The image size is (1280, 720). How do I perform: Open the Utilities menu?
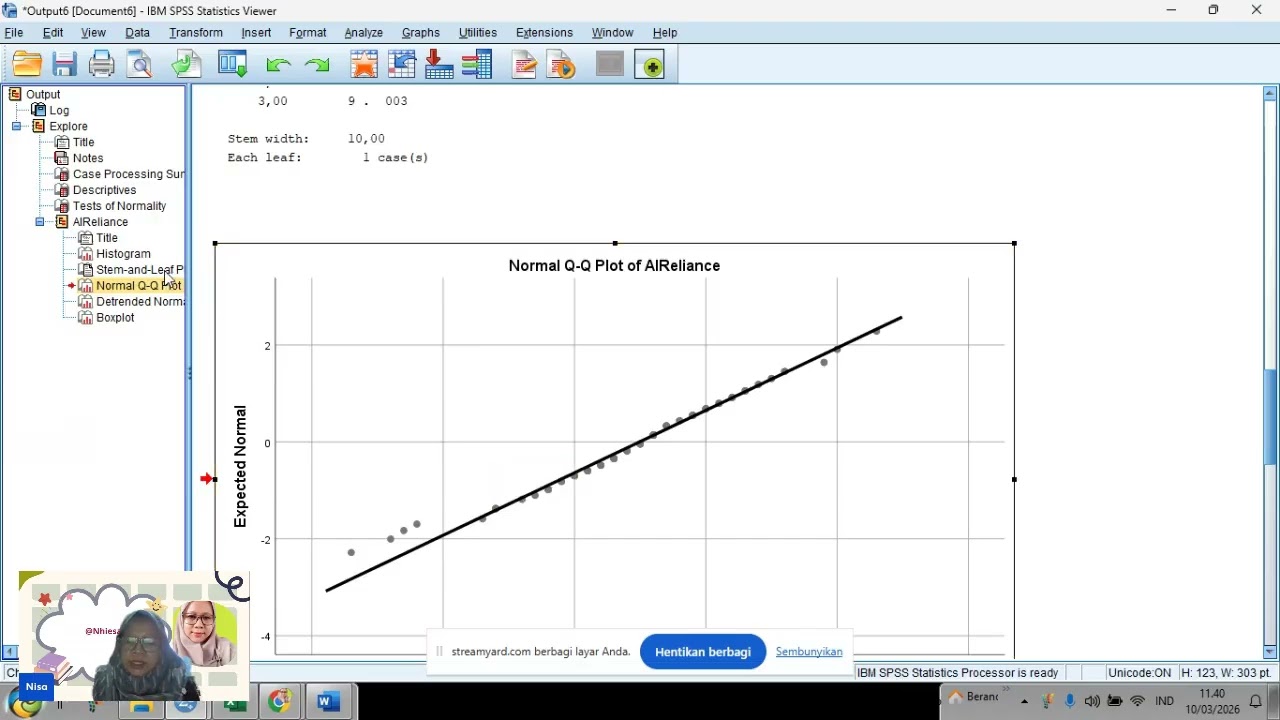click(x=478, y=33)
